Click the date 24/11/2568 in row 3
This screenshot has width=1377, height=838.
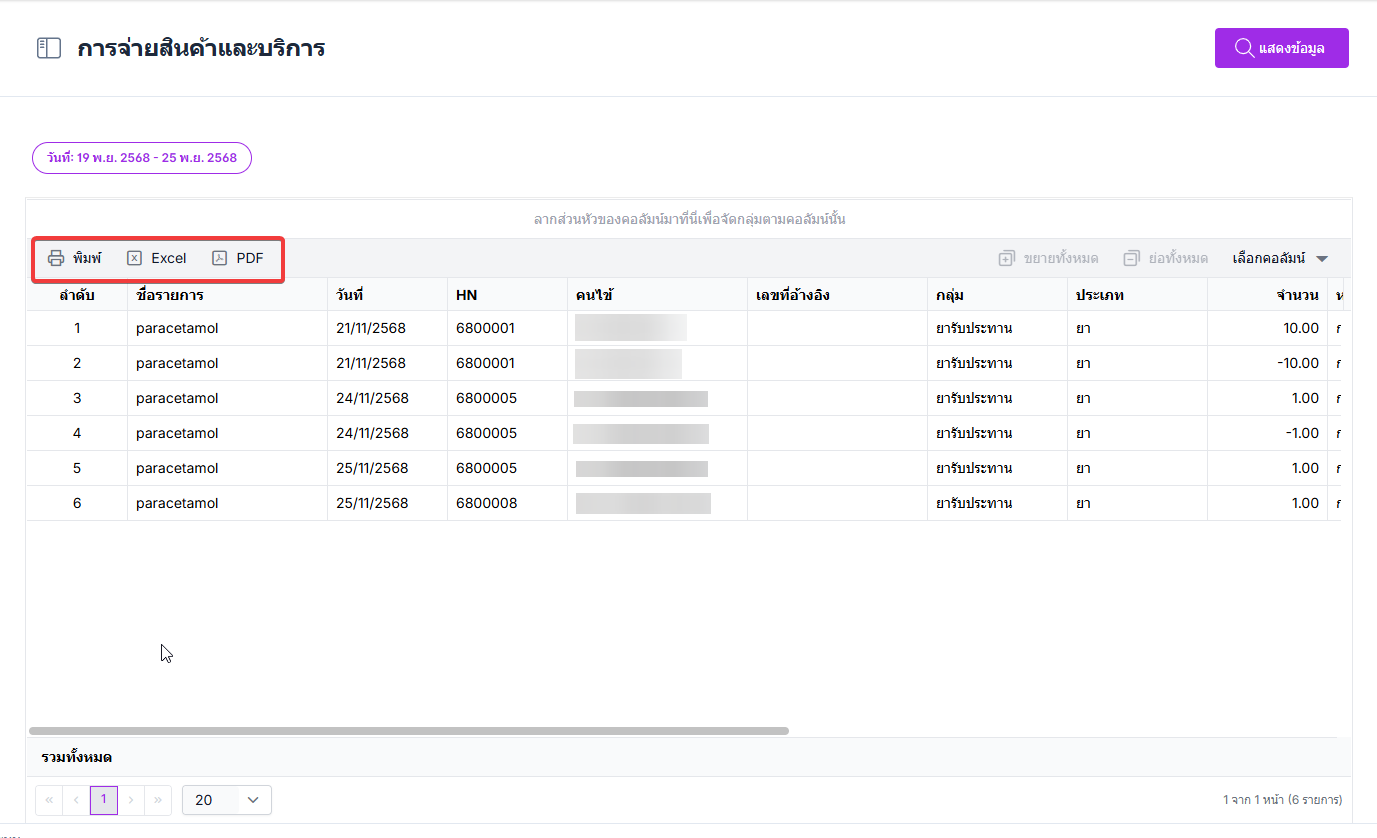point(372,398)
